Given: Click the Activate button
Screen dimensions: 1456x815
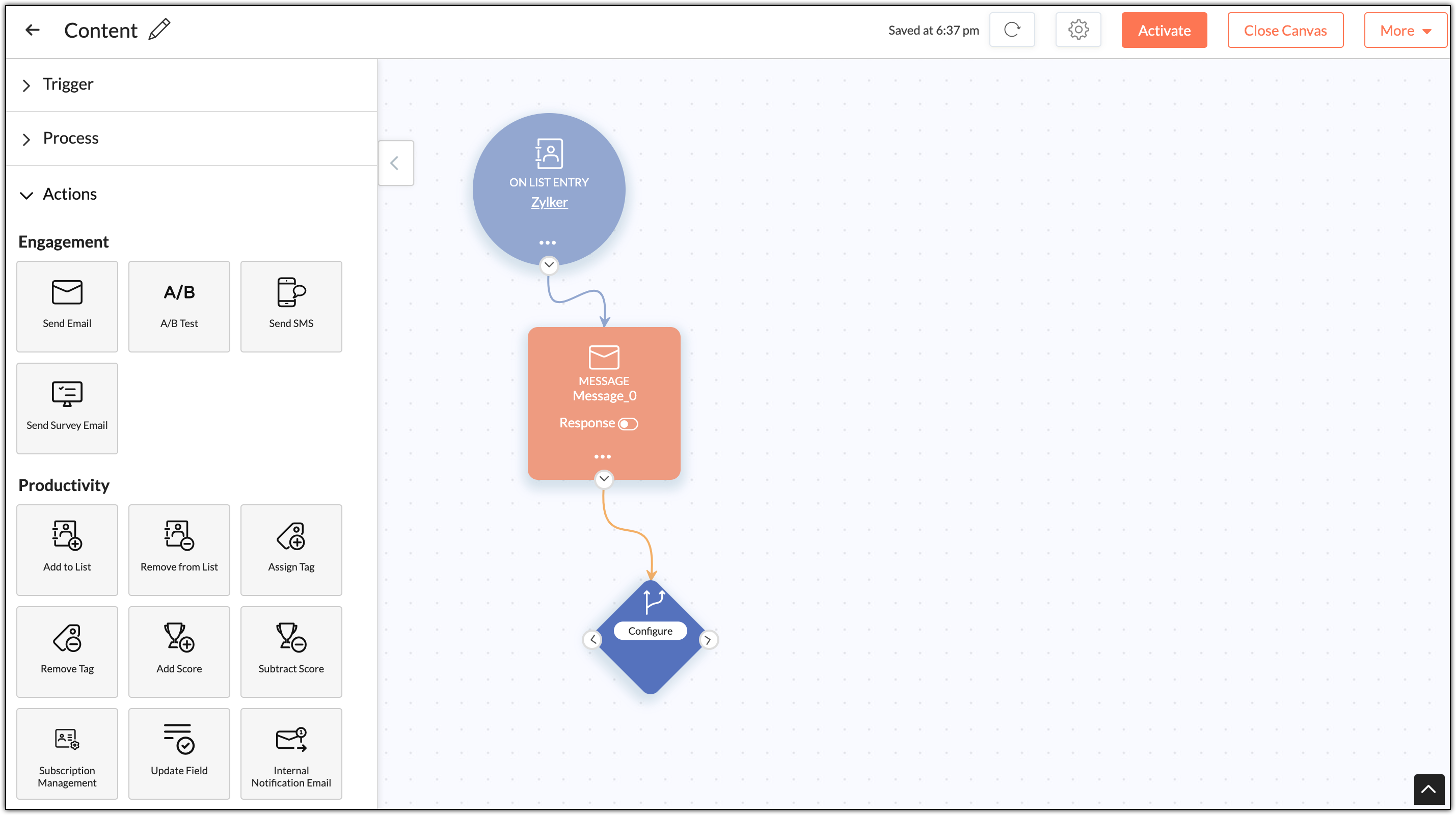Looking at the screenshot, I should [x=1164, y=31].
